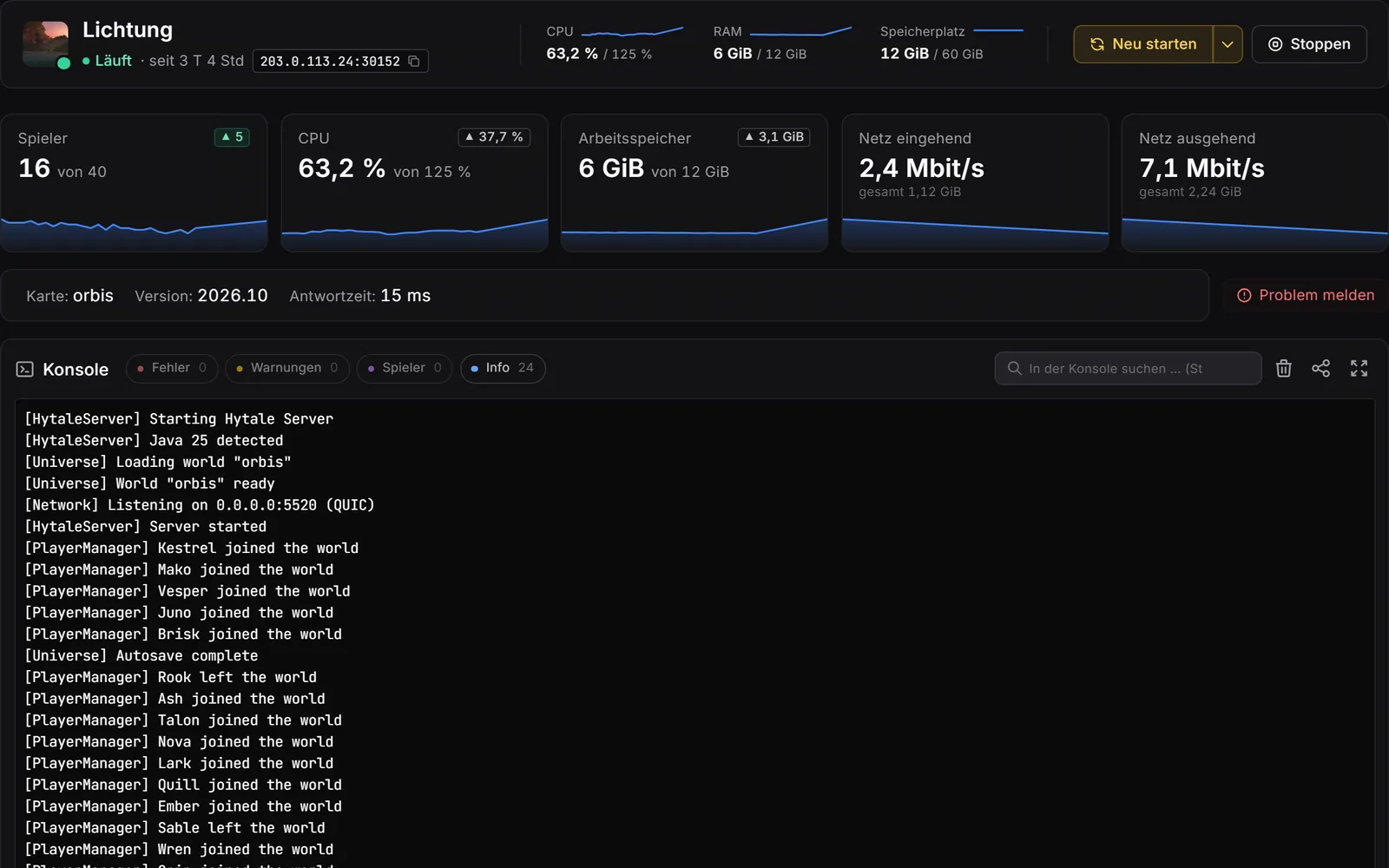Click the header RAM usage stat

[x=782, y=43]
